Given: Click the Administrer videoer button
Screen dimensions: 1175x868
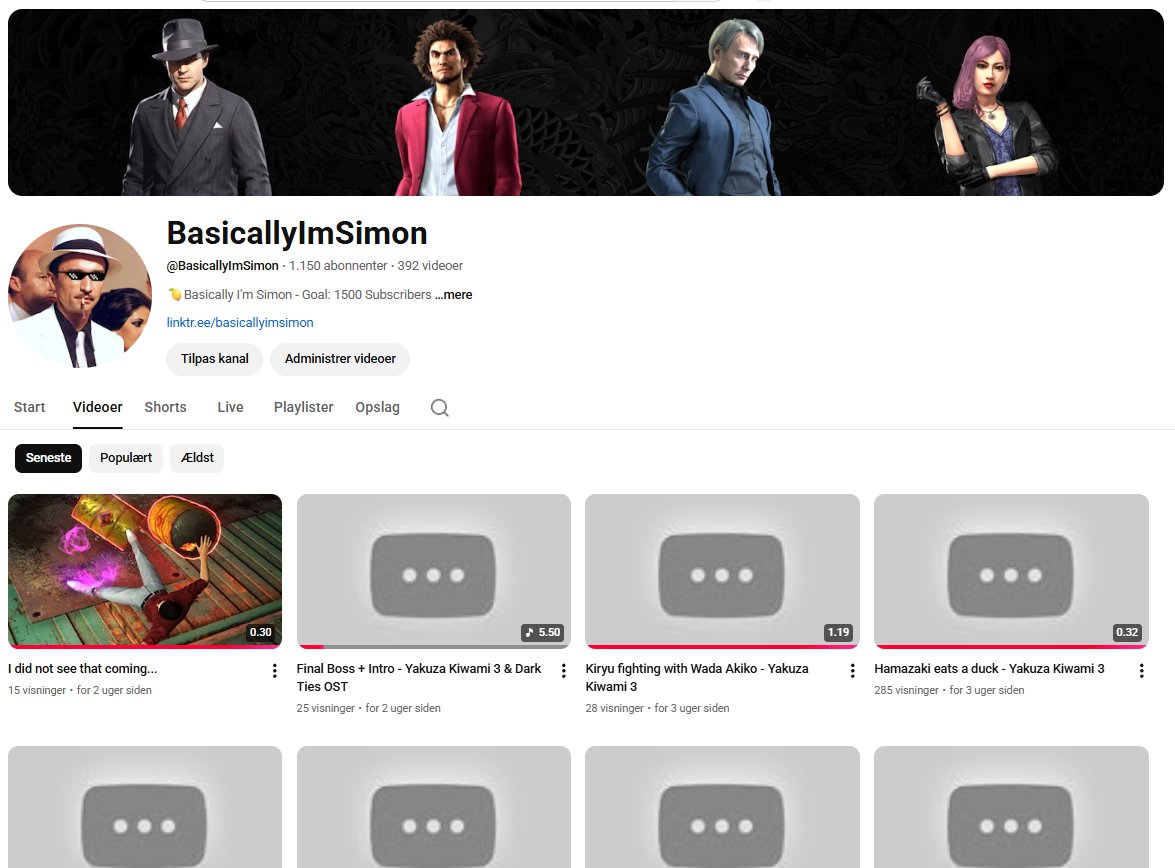Looking at the screenshot, I should pyautogui.click(x=339, y=358).
